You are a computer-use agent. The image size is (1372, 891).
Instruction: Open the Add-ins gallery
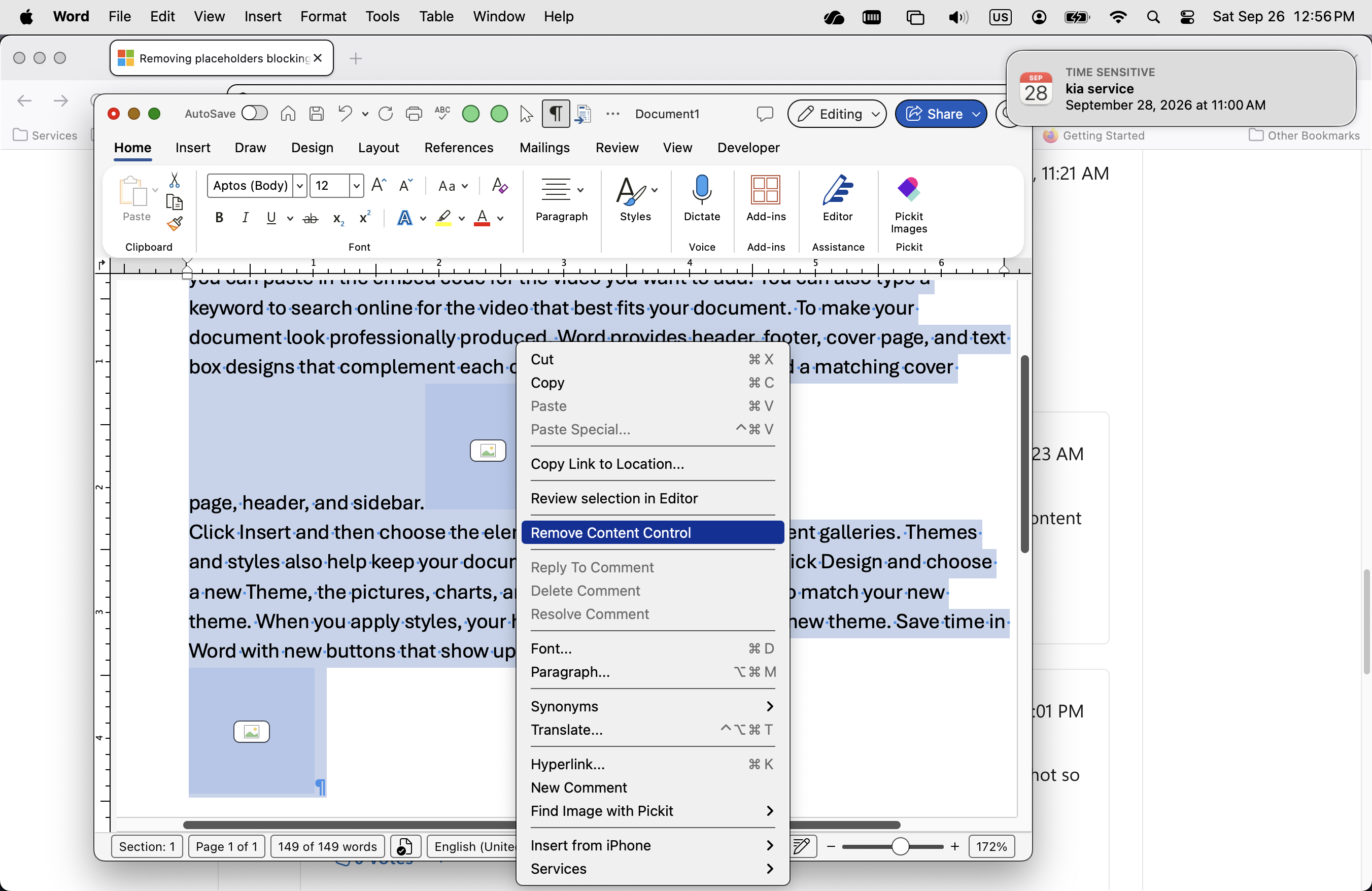pyautogui.click(x=766, y=198)
